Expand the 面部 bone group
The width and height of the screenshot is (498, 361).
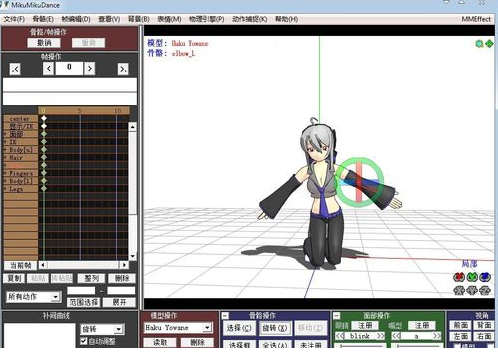5,134
